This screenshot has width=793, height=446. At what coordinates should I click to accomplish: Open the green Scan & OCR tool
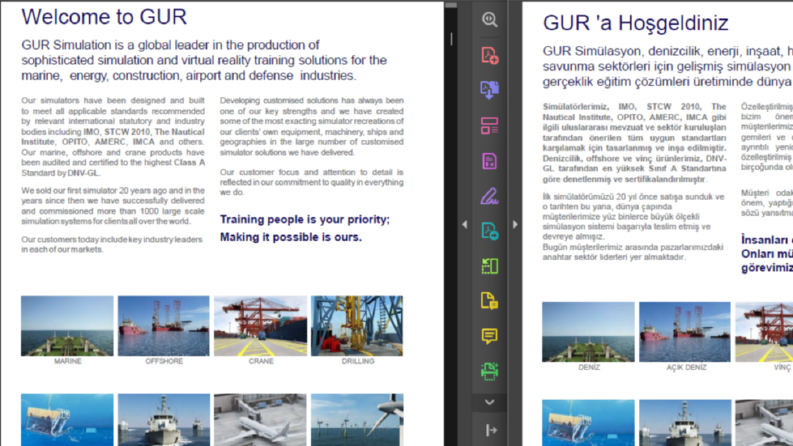pos(489,371)
